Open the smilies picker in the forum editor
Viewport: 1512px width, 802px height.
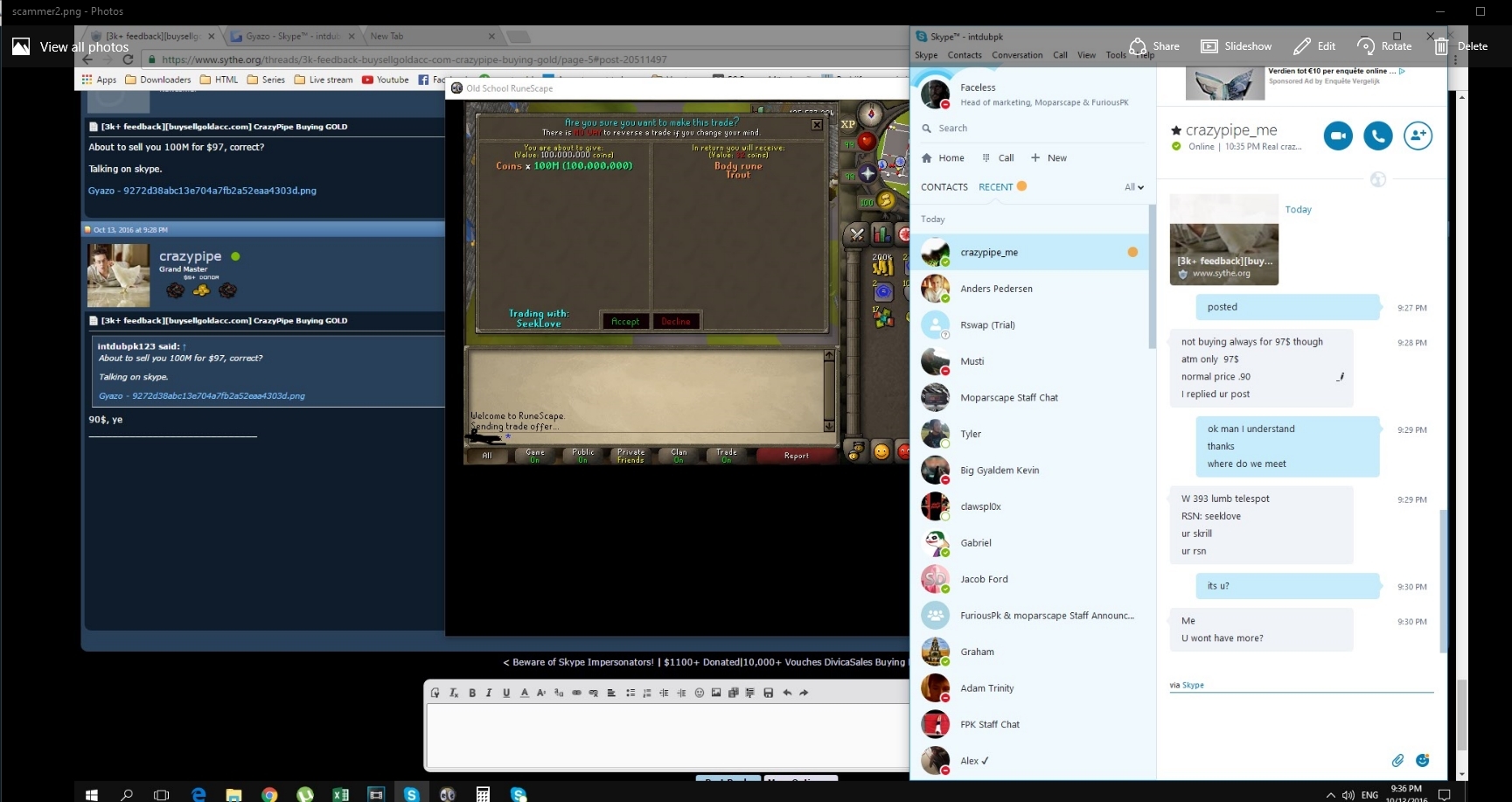click(699, 693)
